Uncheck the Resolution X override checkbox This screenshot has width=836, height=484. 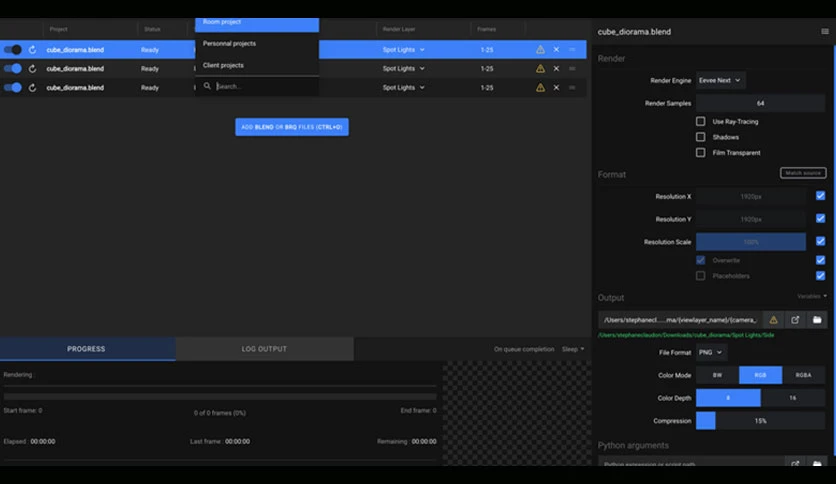click(x=821, y=196)
